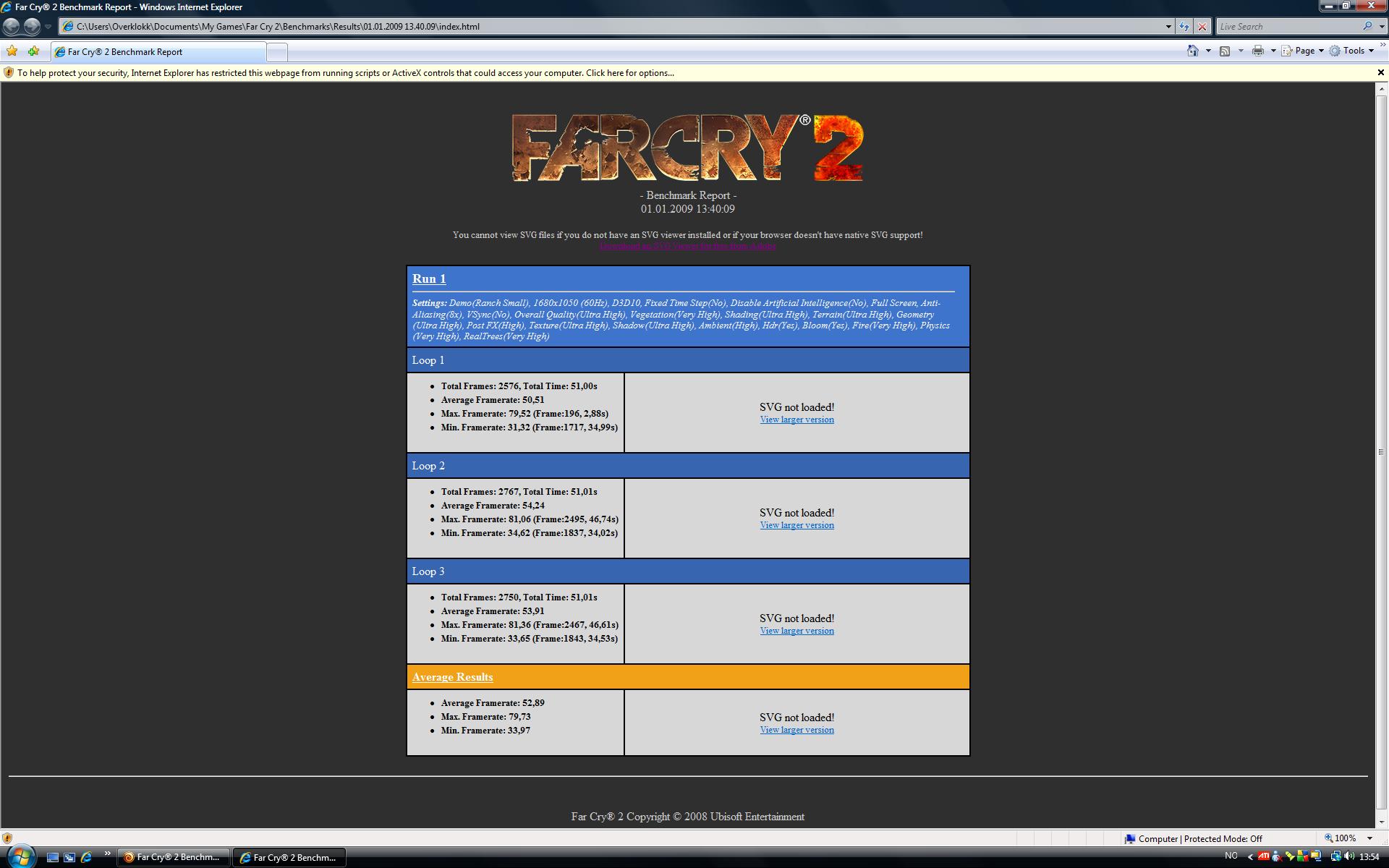Click the NO language indicator

[1231, 856]
